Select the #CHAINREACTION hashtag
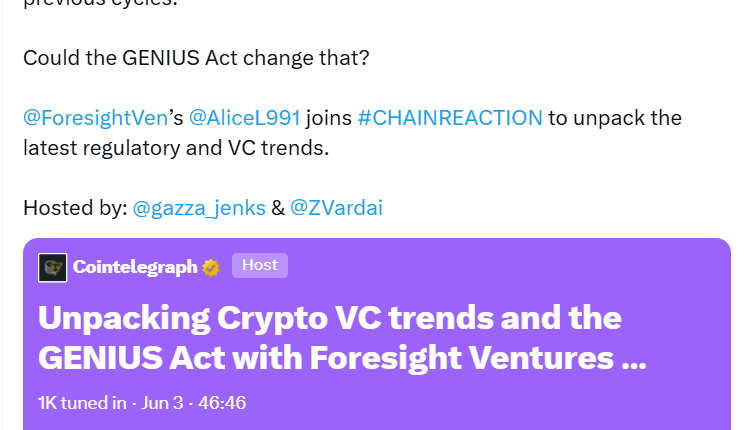This screenshot has width=746, height=430. pos(449,118)
